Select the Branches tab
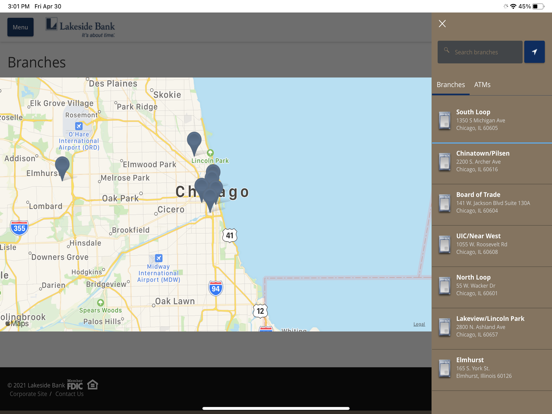 pyautogui.click(x=451, y=84)
